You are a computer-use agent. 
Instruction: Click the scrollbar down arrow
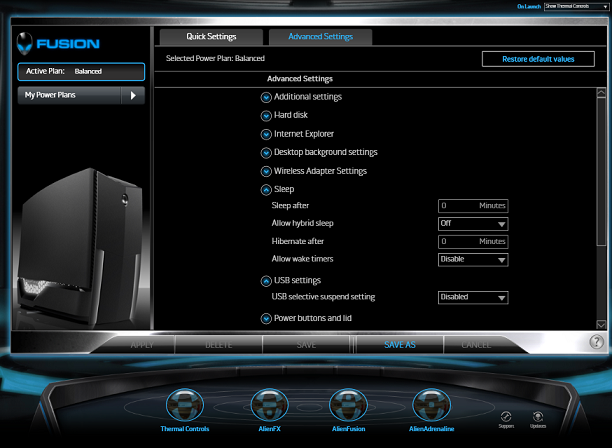[x=601, y=324]
